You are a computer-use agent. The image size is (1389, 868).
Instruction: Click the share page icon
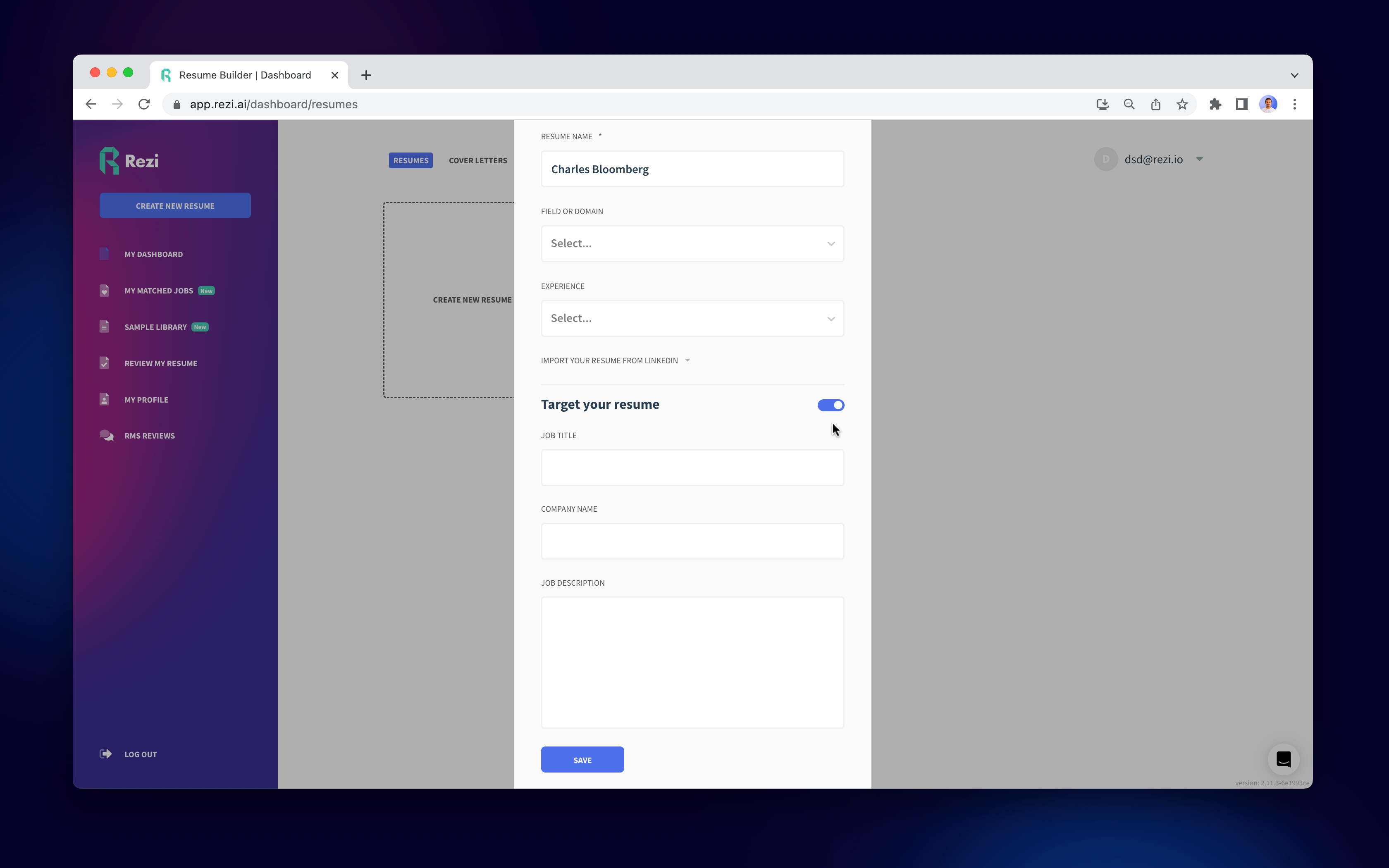click(x=1155, y=104)
